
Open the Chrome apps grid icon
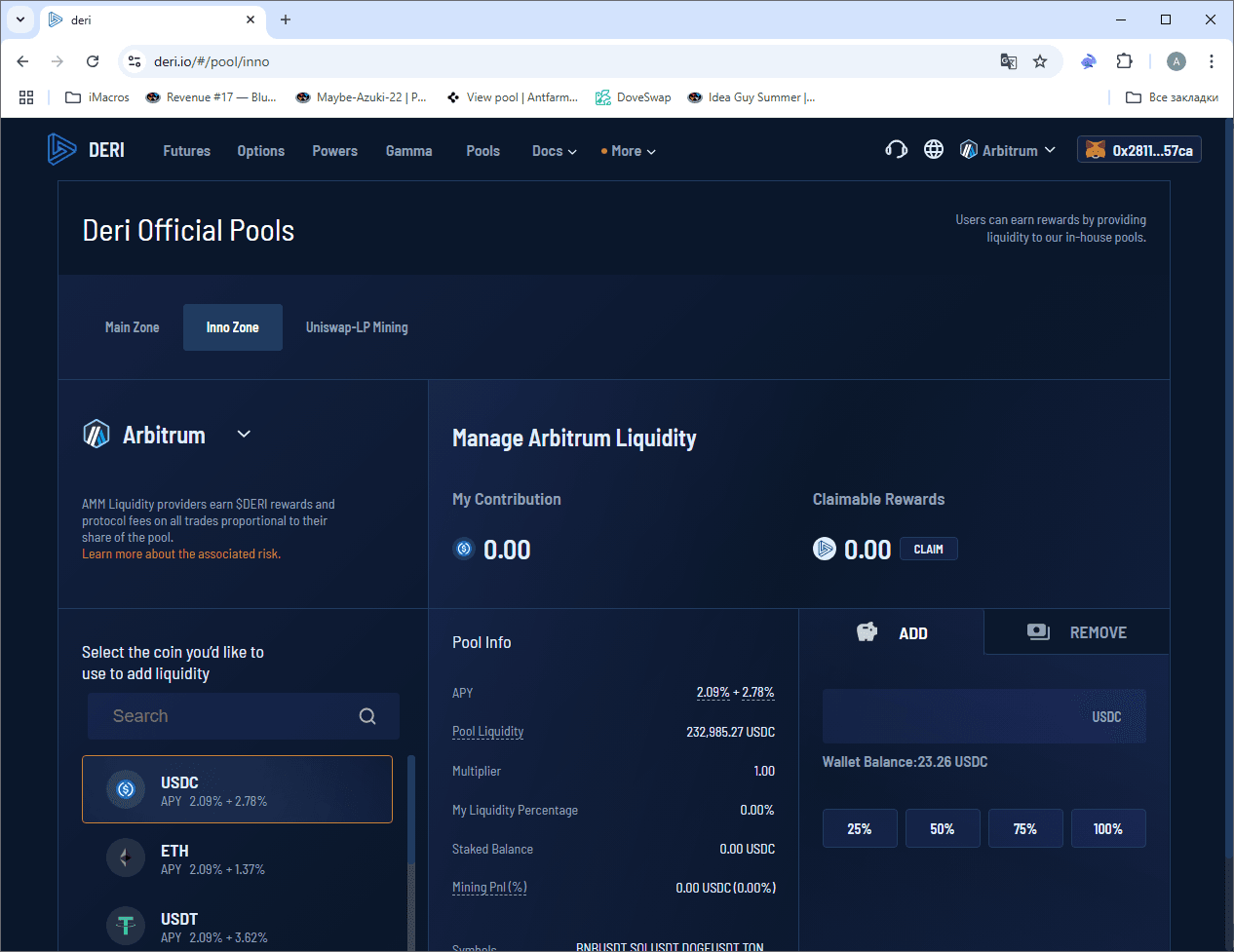click(26, 97)
